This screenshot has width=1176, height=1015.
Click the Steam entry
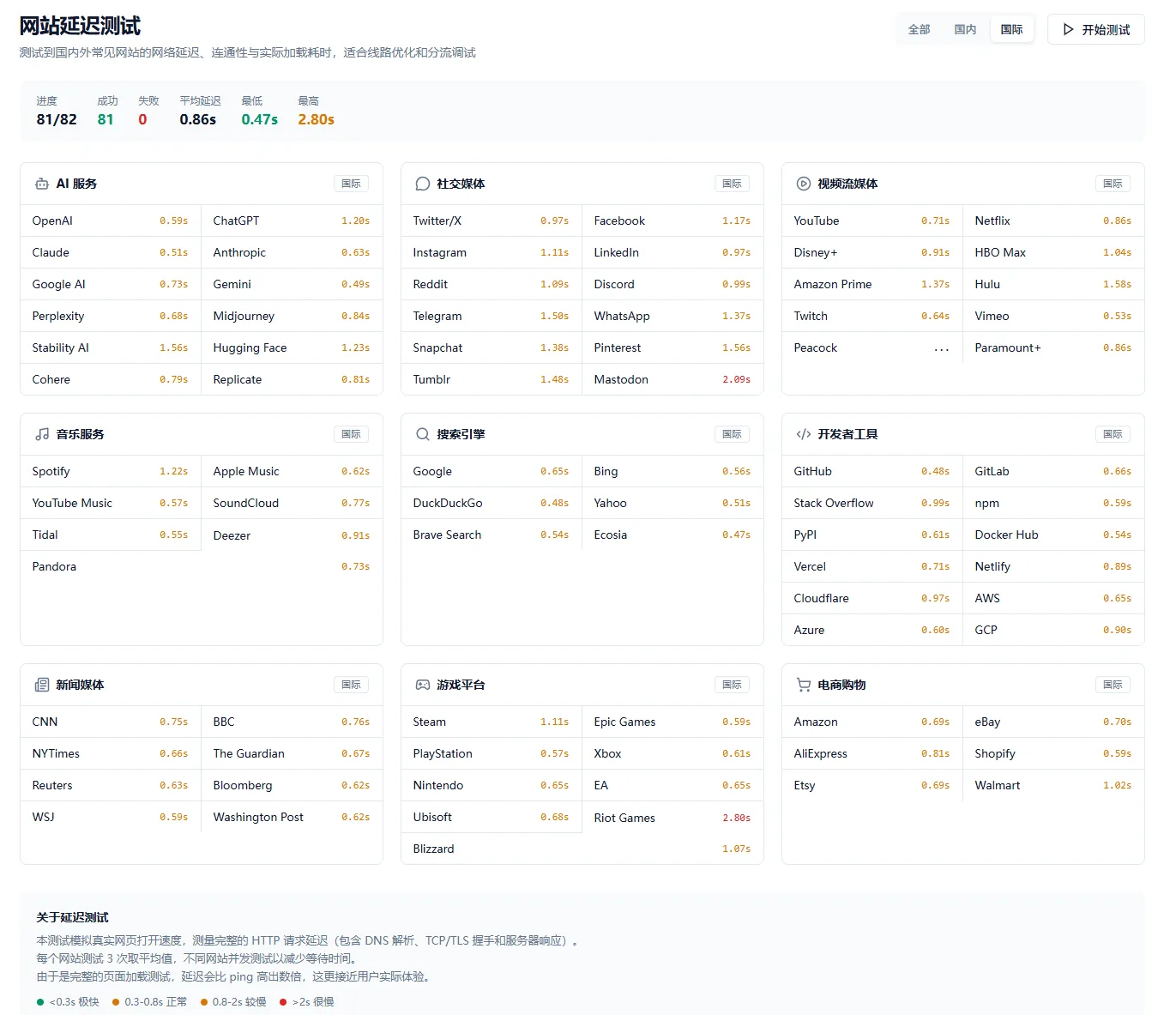click(492, 722)
